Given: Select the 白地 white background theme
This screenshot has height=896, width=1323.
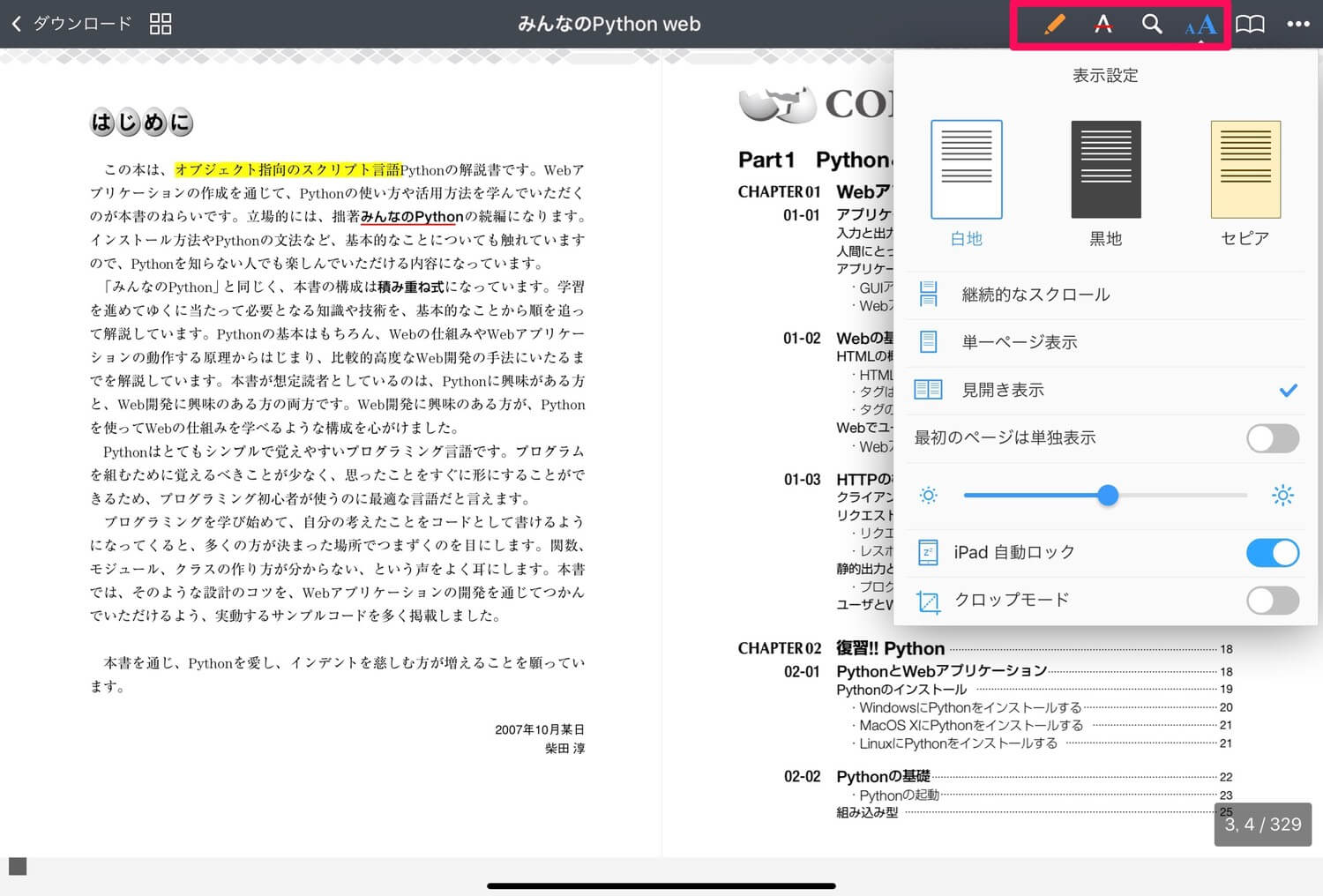Looking at the screenshot, I should (967, 184).
